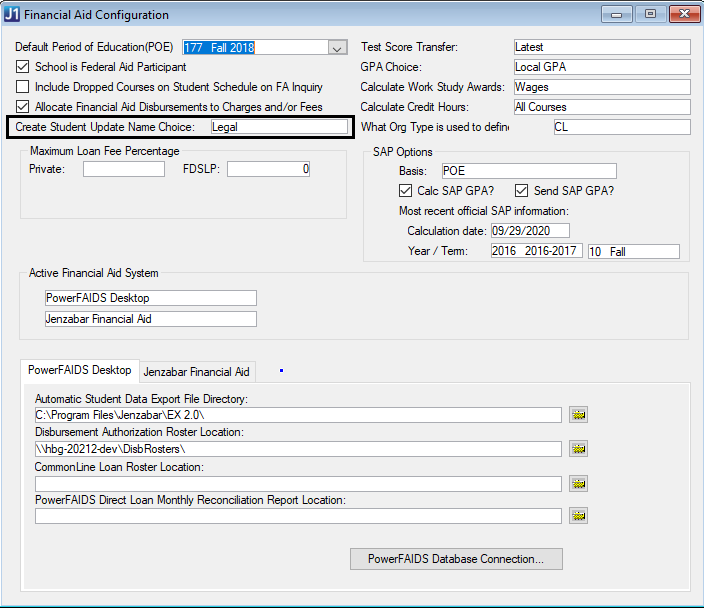Browse for Automatic Student Data Export directory
704x610 pixels.
click(578, 414)
